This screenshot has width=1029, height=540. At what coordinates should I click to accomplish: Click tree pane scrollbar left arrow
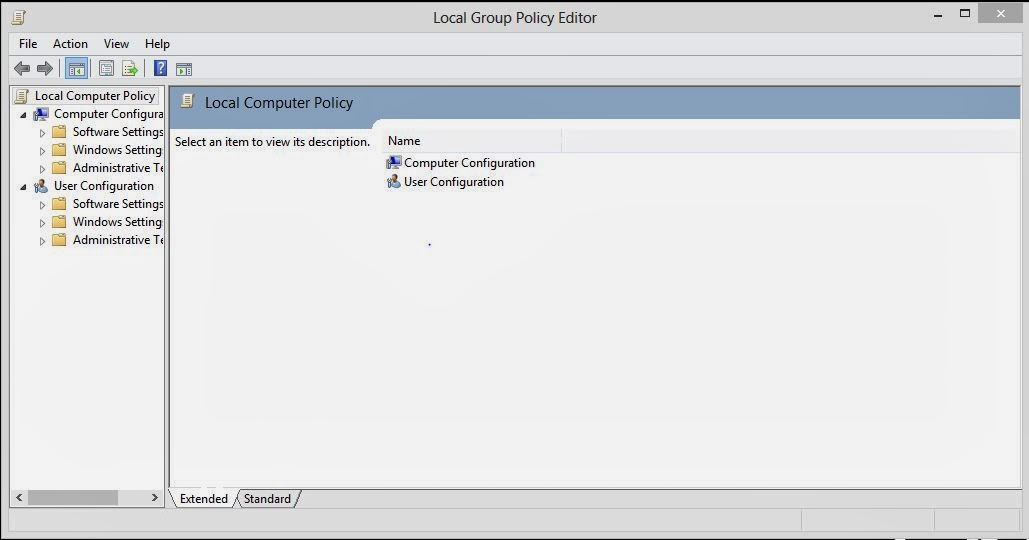pos(19,498)
